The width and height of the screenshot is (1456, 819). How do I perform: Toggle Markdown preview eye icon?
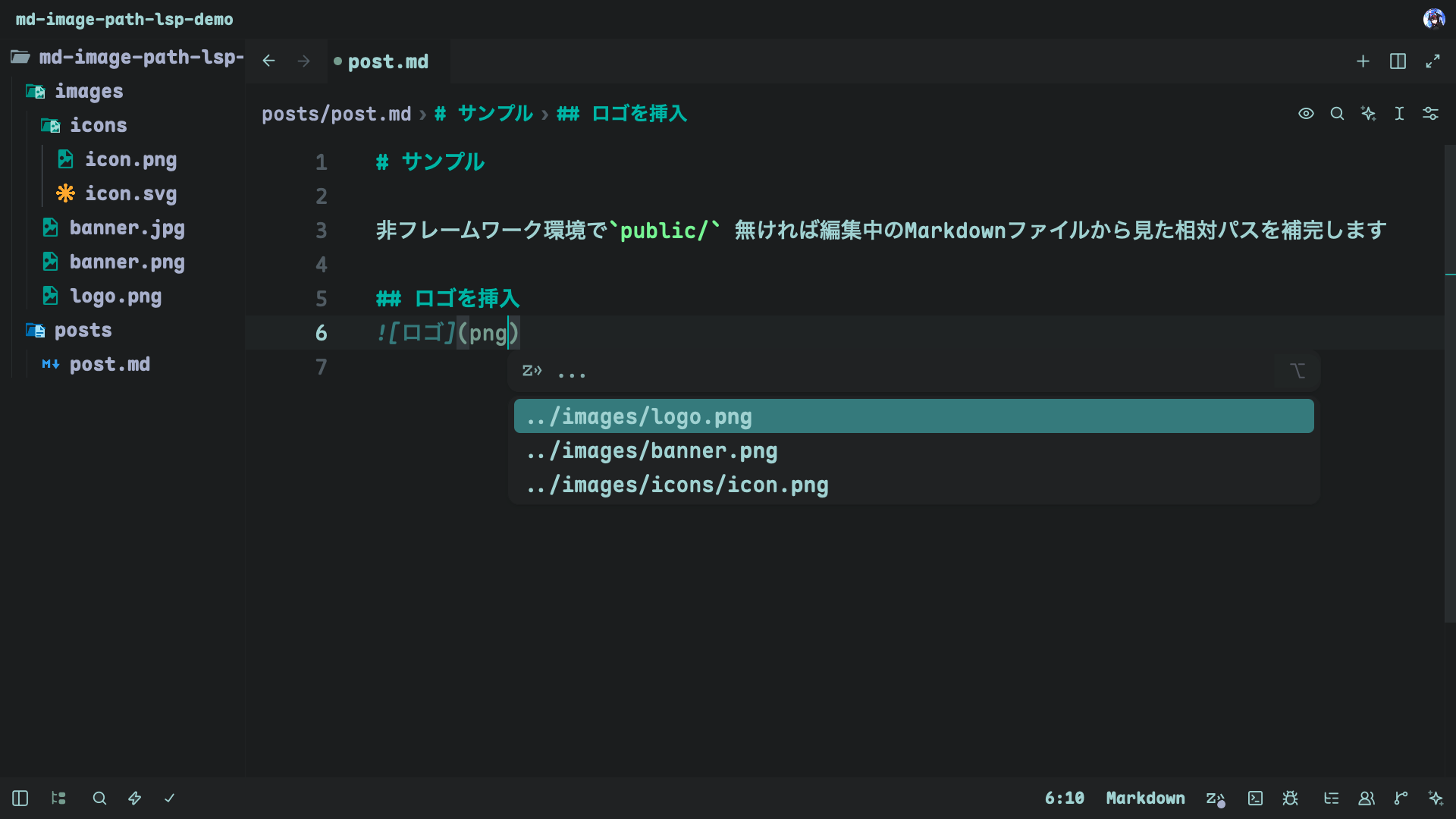tap(1306, 114)
